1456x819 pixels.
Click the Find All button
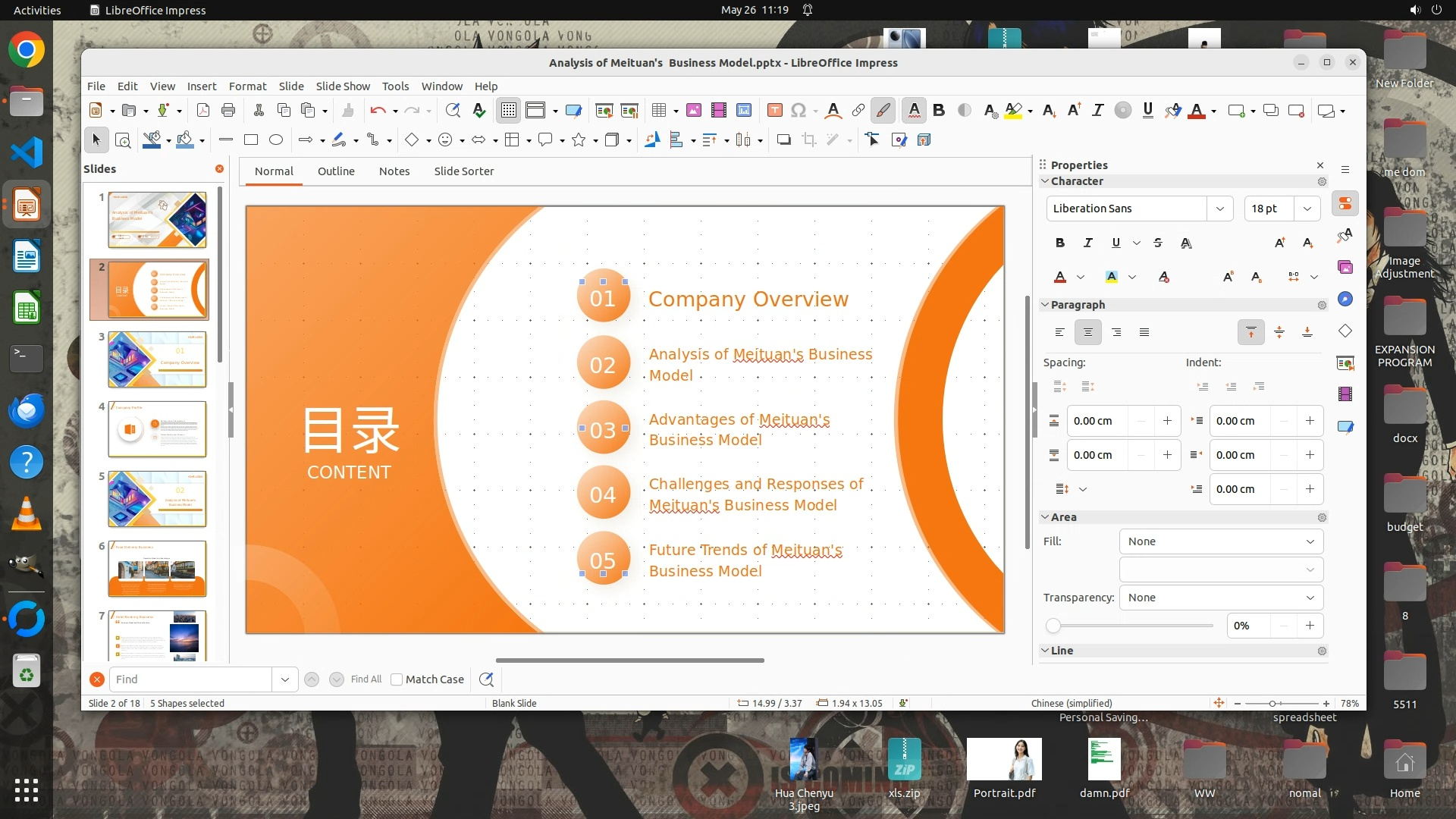click(x=366, y=679)
